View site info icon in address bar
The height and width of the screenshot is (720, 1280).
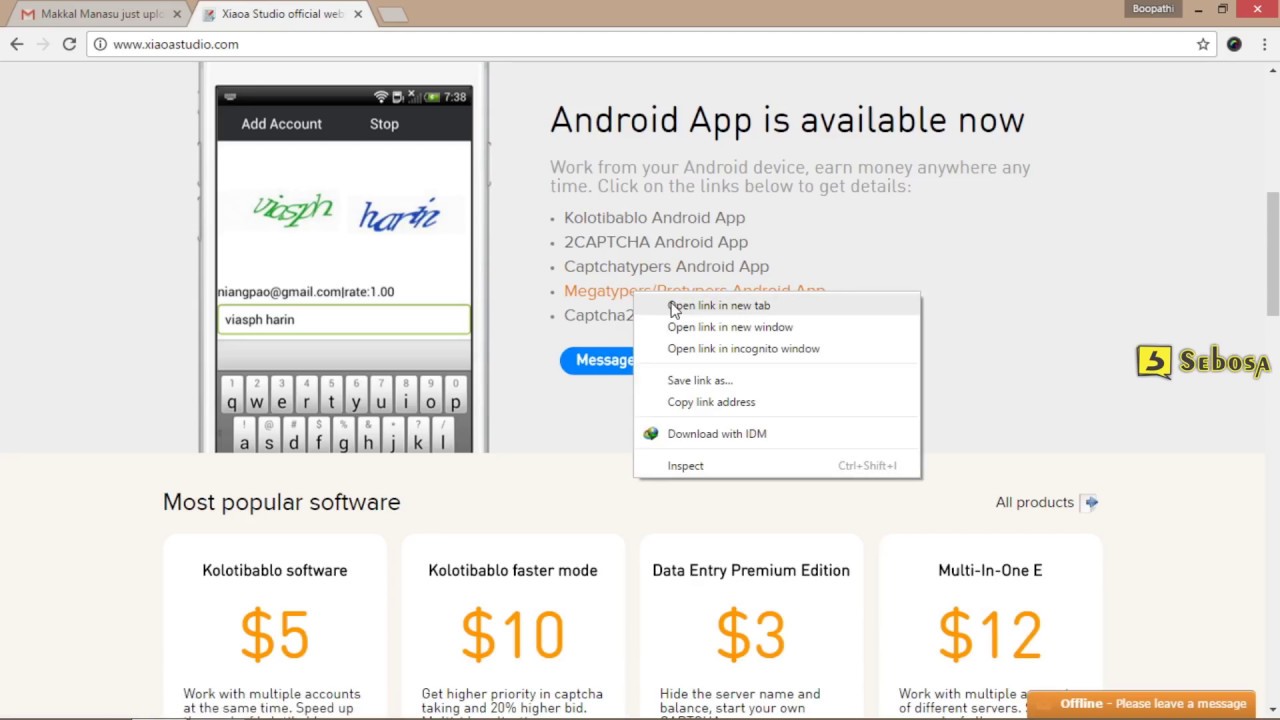click(x=99, y=44)
